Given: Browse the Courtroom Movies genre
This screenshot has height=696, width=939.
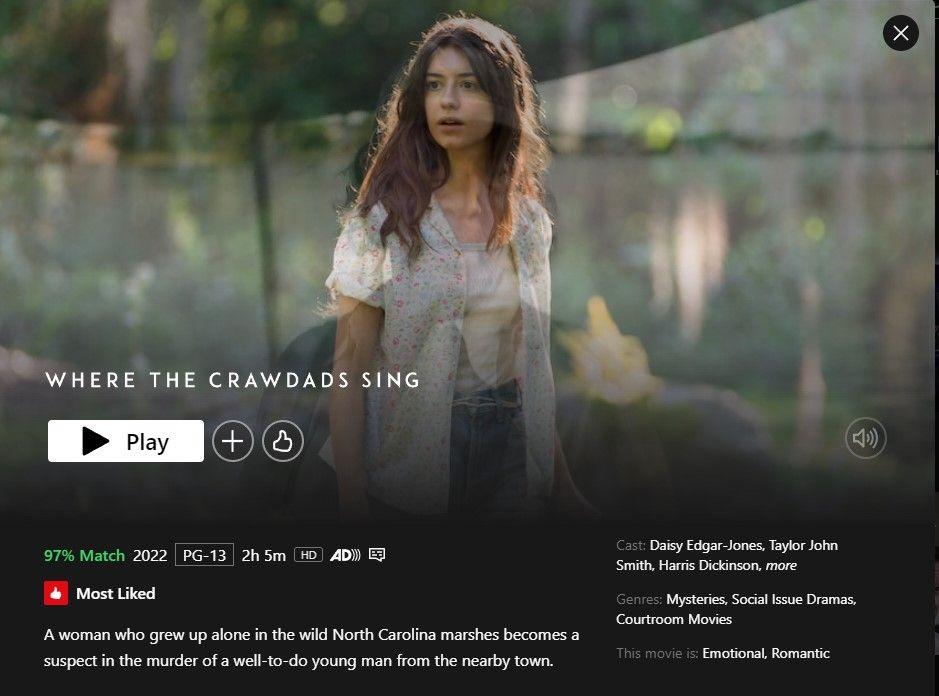Looking at the screenshot, I should [x=674, y=619].
